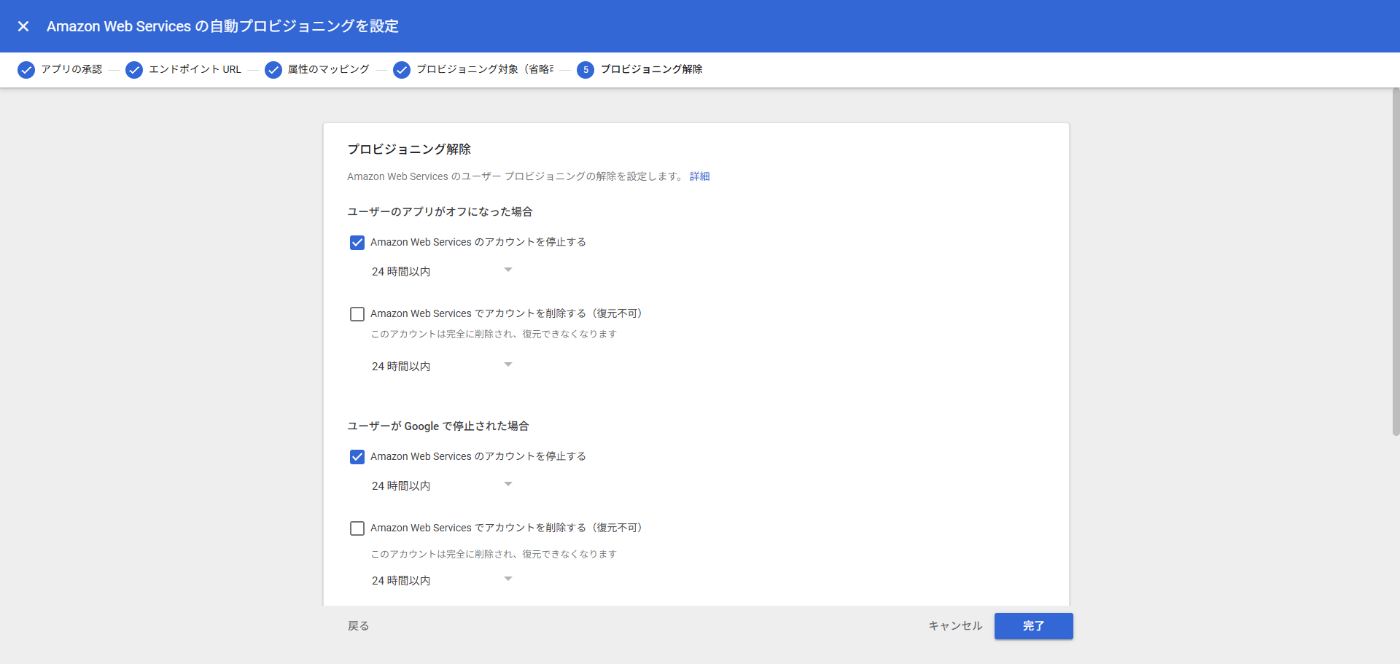The image size is (1400, 664).
Task: Click the プロビジョニング対象 step checkmark icon
Action: [x=402, y=70]
